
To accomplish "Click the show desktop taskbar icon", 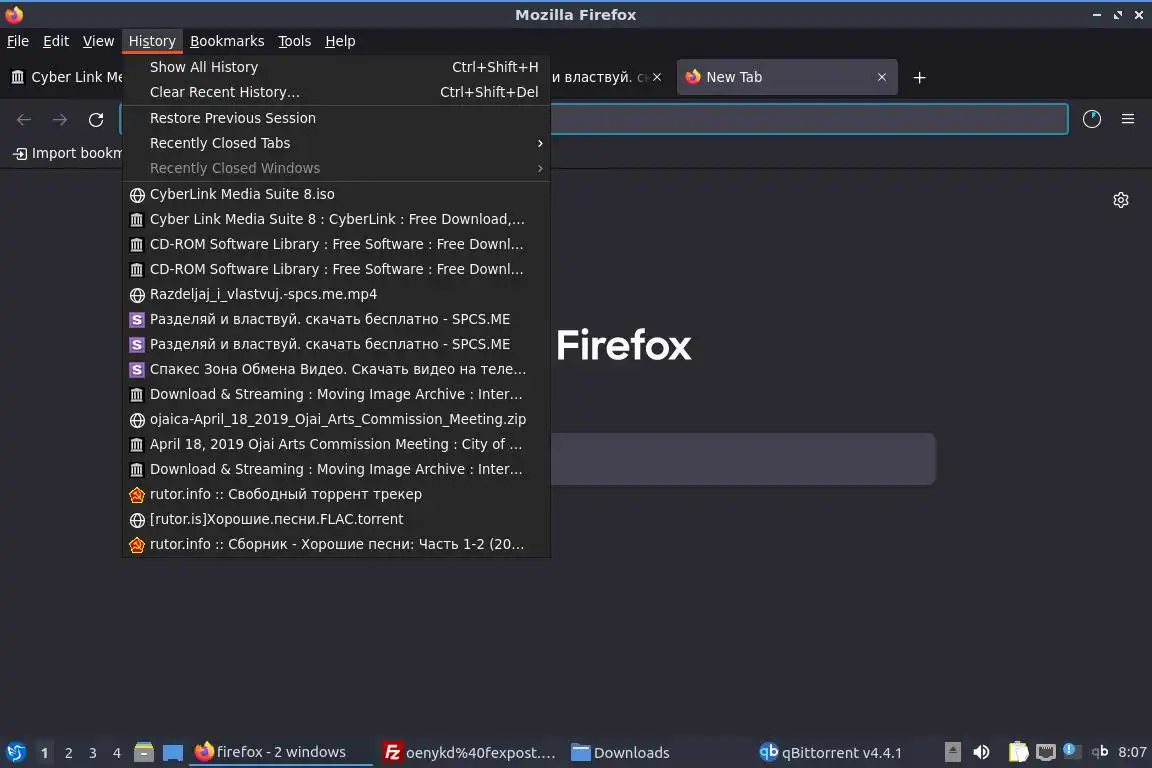I will [x=173, y=753].
